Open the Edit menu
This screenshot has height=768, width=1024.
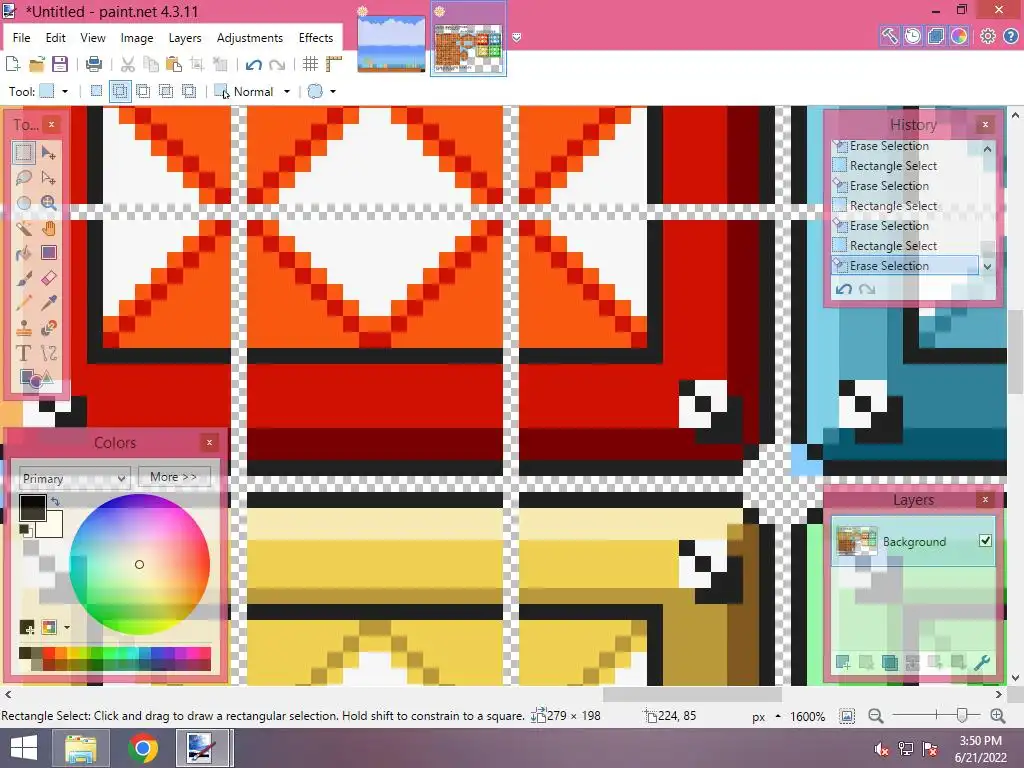pyautogui.click(x=56, y=38)
